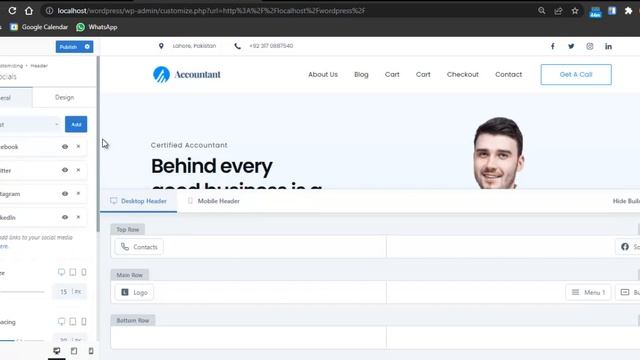Toggle Twitter item visibility eye
This screenshot has height=360, width=640.
coord(65,170)
